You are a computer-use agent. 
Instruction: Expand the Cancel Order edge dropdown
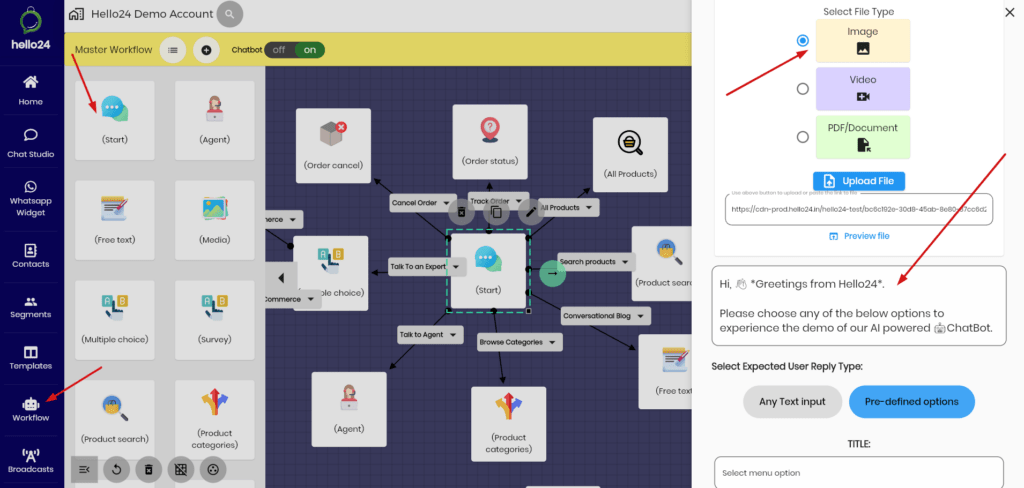[447, 203]
